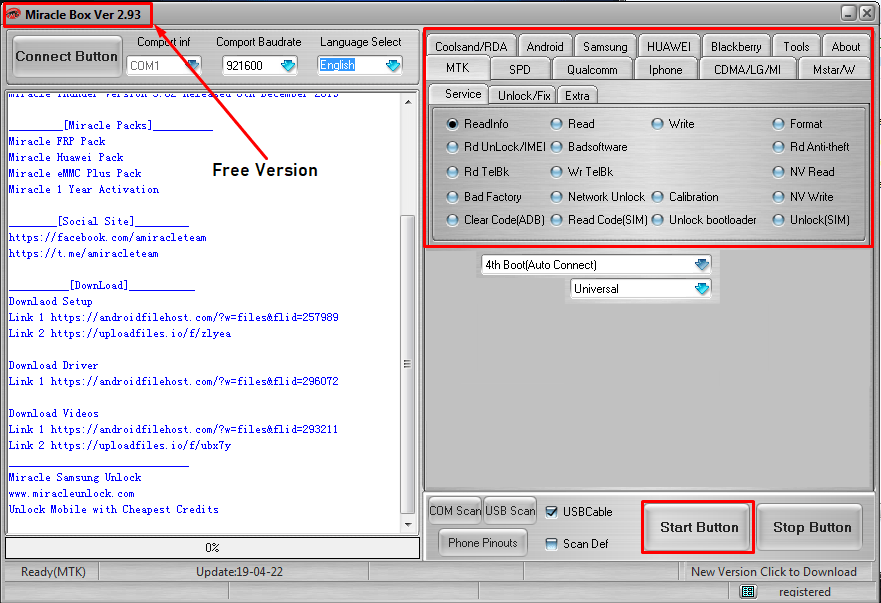Open the Extra sub-tab

click(x=577, y=96)
